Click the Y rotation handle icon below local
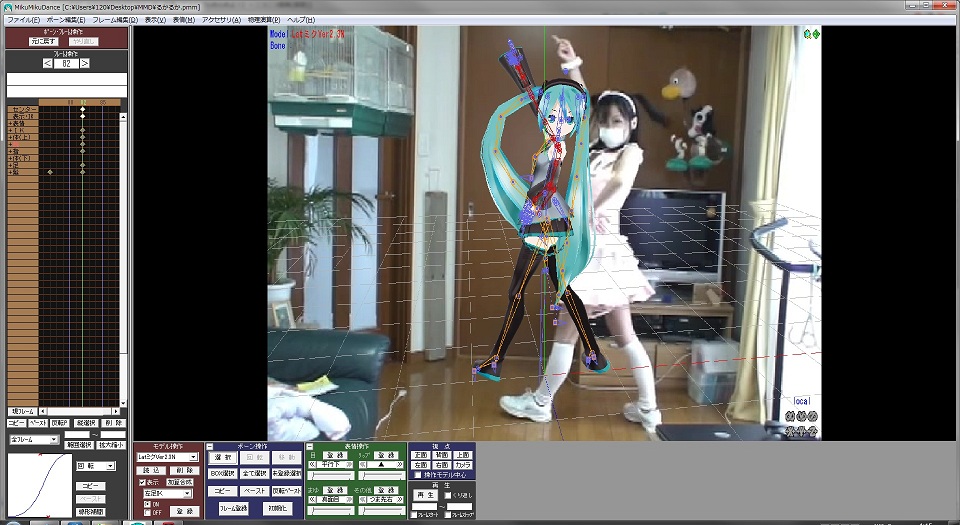 point(801,416)
